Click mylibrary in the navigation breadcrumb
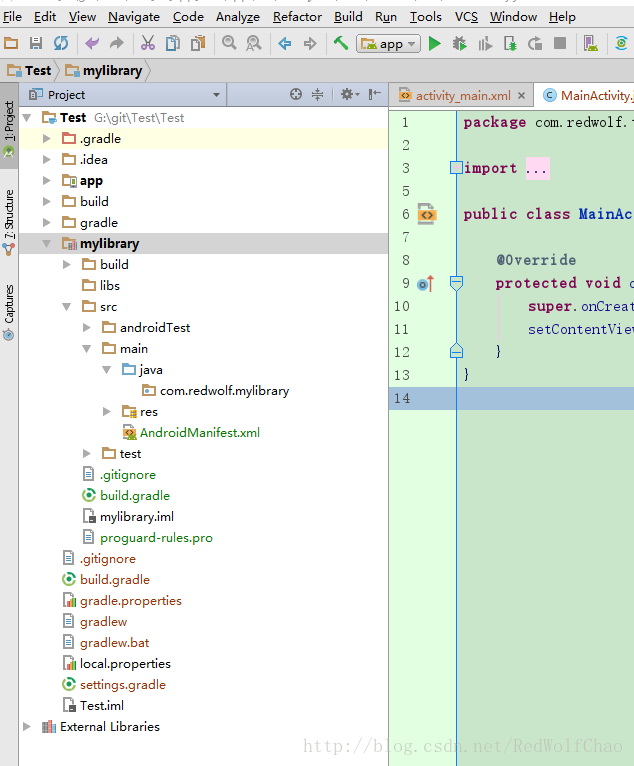 (x=104, y=71)
